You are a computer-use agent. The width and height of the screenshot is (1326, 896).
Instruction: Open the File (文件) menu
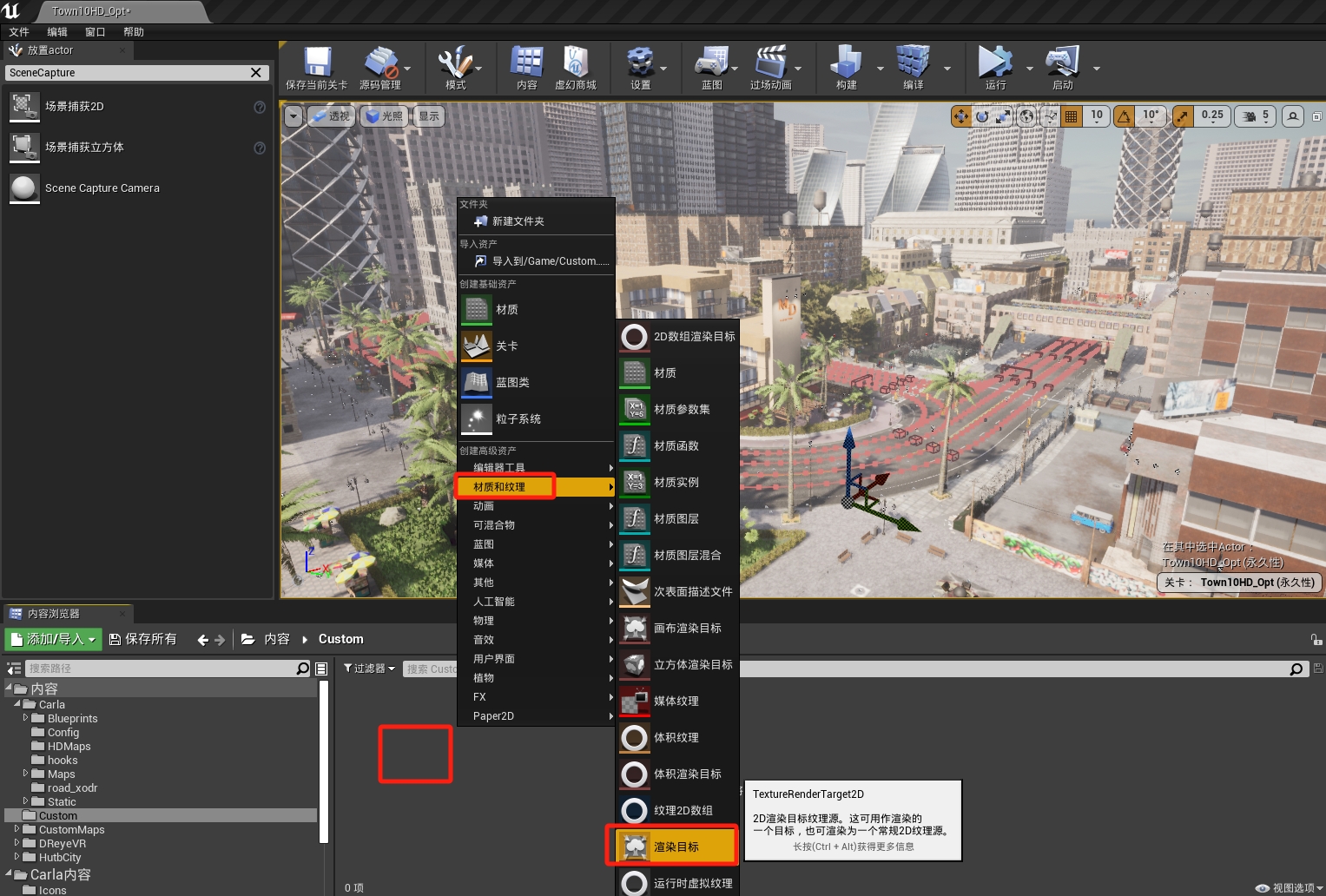(x=19, y=32)
